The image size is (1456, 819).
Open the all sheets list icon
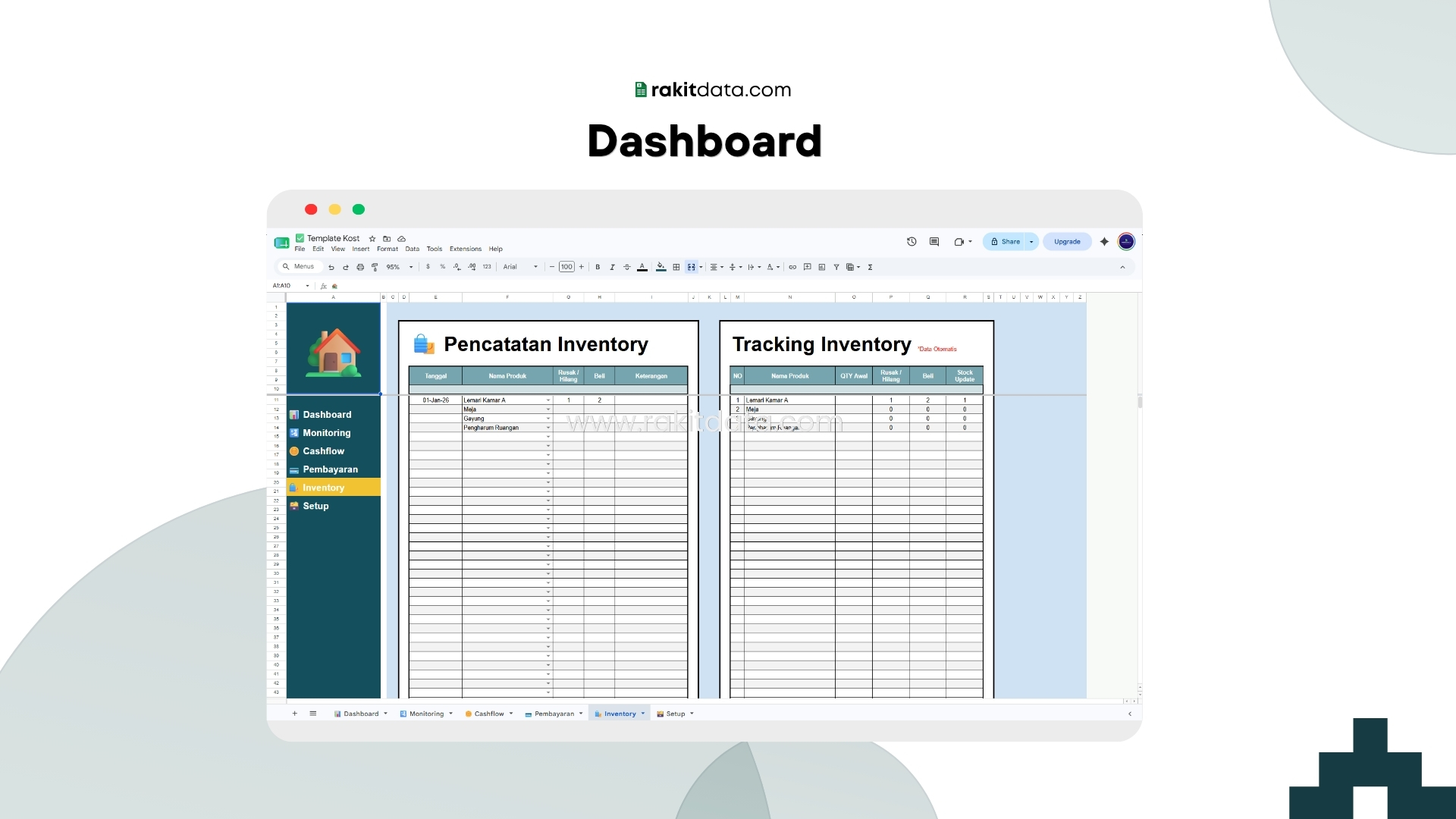coord(313,714)
